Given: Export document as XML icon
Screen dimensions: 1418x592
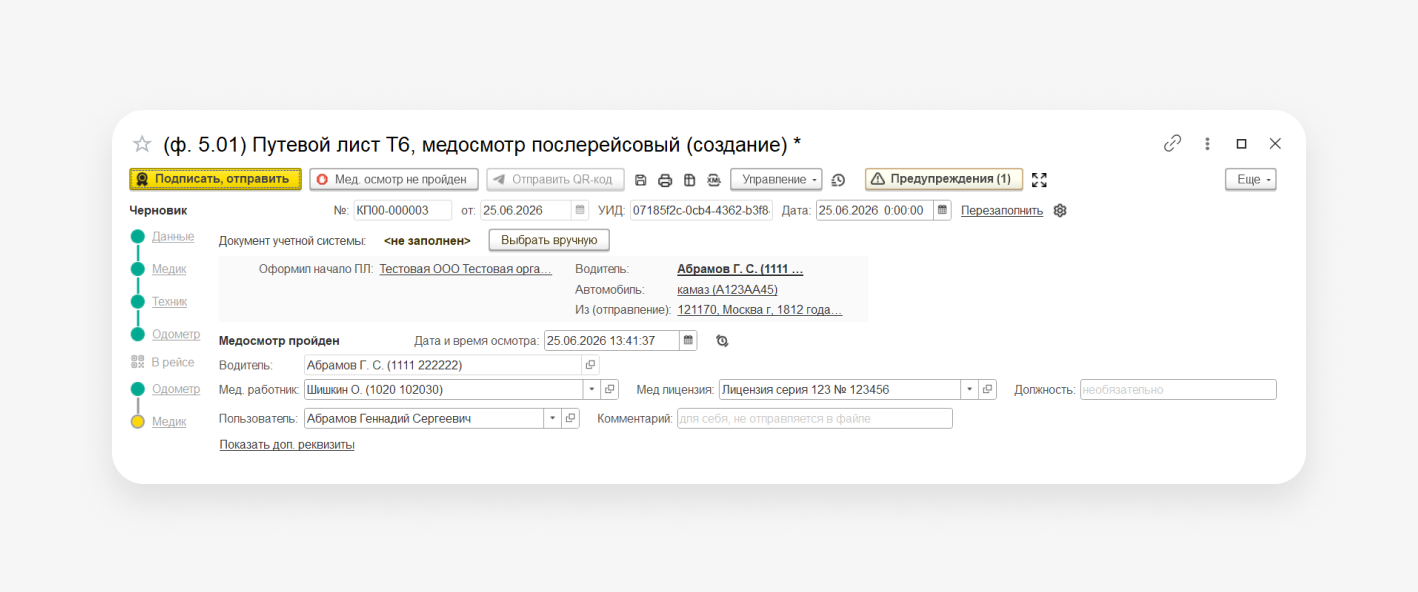Looking at the screenshot, I should point(714,180).
